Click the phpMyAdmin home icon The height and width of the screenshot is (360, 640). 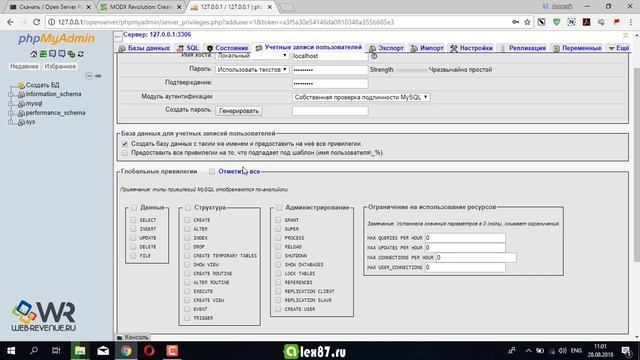[x=34, y=54]
